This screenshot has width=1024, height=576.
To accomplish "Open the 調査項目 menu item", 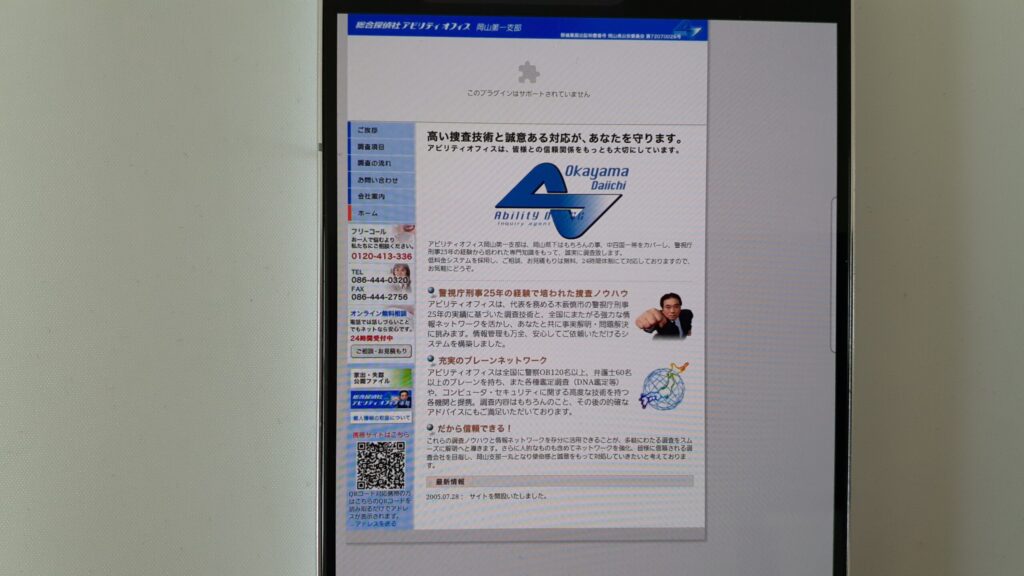I will (x=381, y=147).
